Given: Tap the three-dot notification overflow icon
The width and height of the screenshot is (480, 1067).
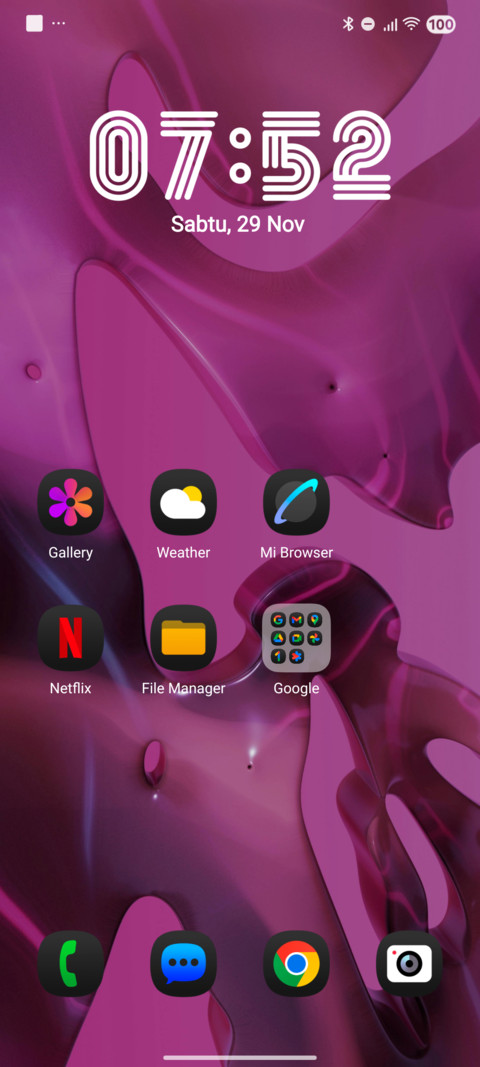Looking at the screenshot, I should [x=59, y=24].
